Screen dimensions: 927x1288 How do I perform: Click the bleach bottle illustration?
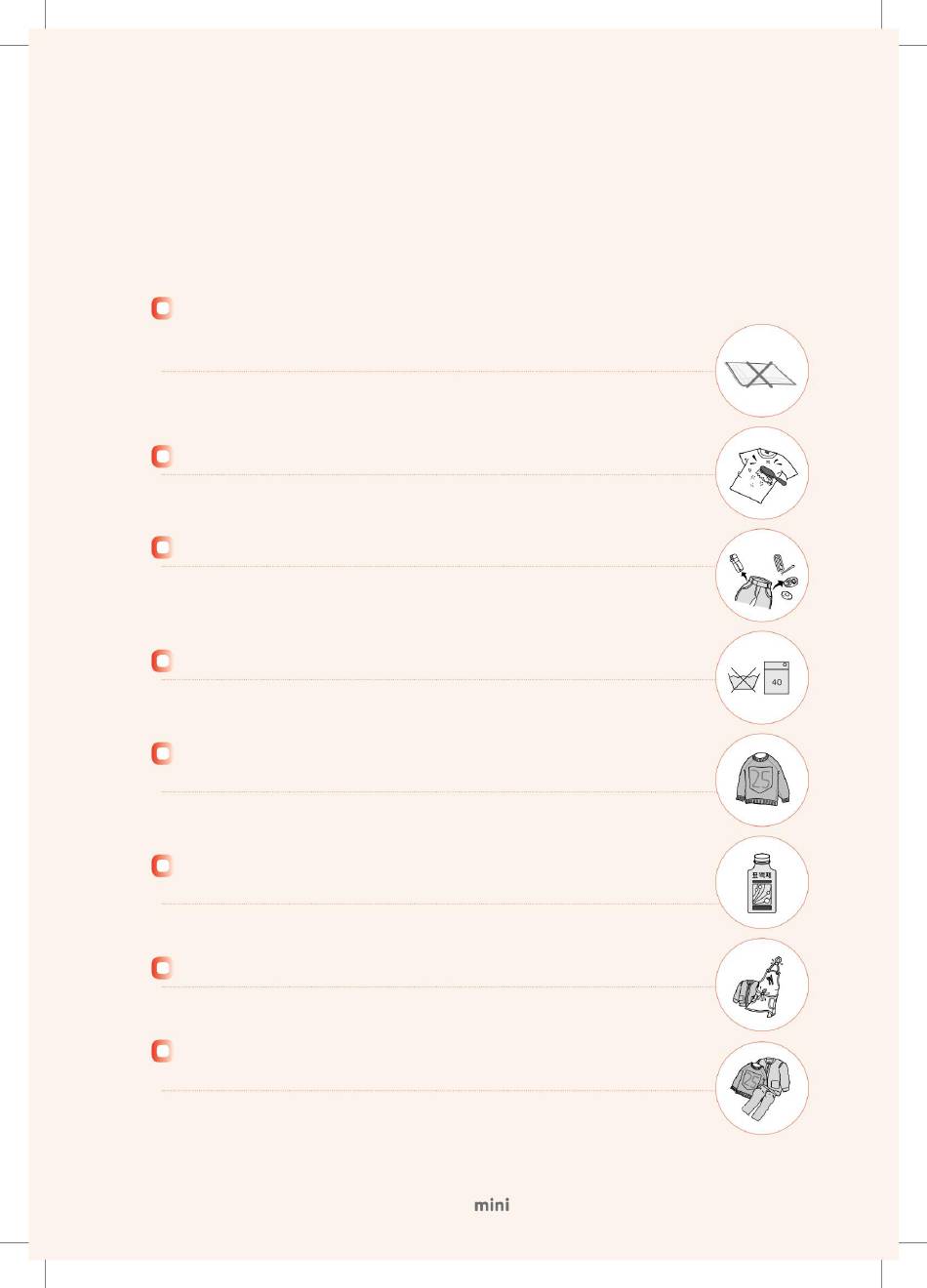pyautogui.click(x=761, y=882)
